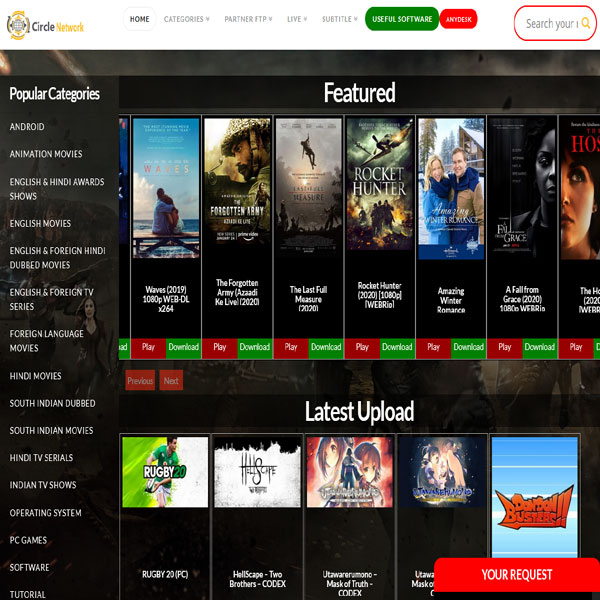Expand the Subtitle dropdown menu

[x=340, y=19]
